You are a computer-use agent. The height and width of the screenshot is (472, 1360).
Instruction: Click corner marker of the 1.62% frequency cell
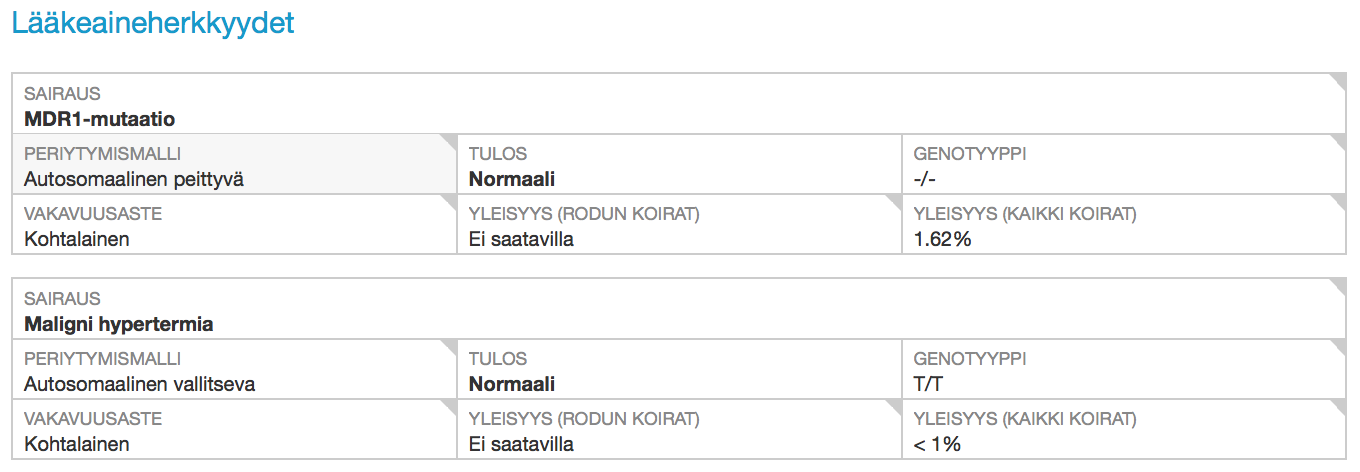tap(1338, 202)
